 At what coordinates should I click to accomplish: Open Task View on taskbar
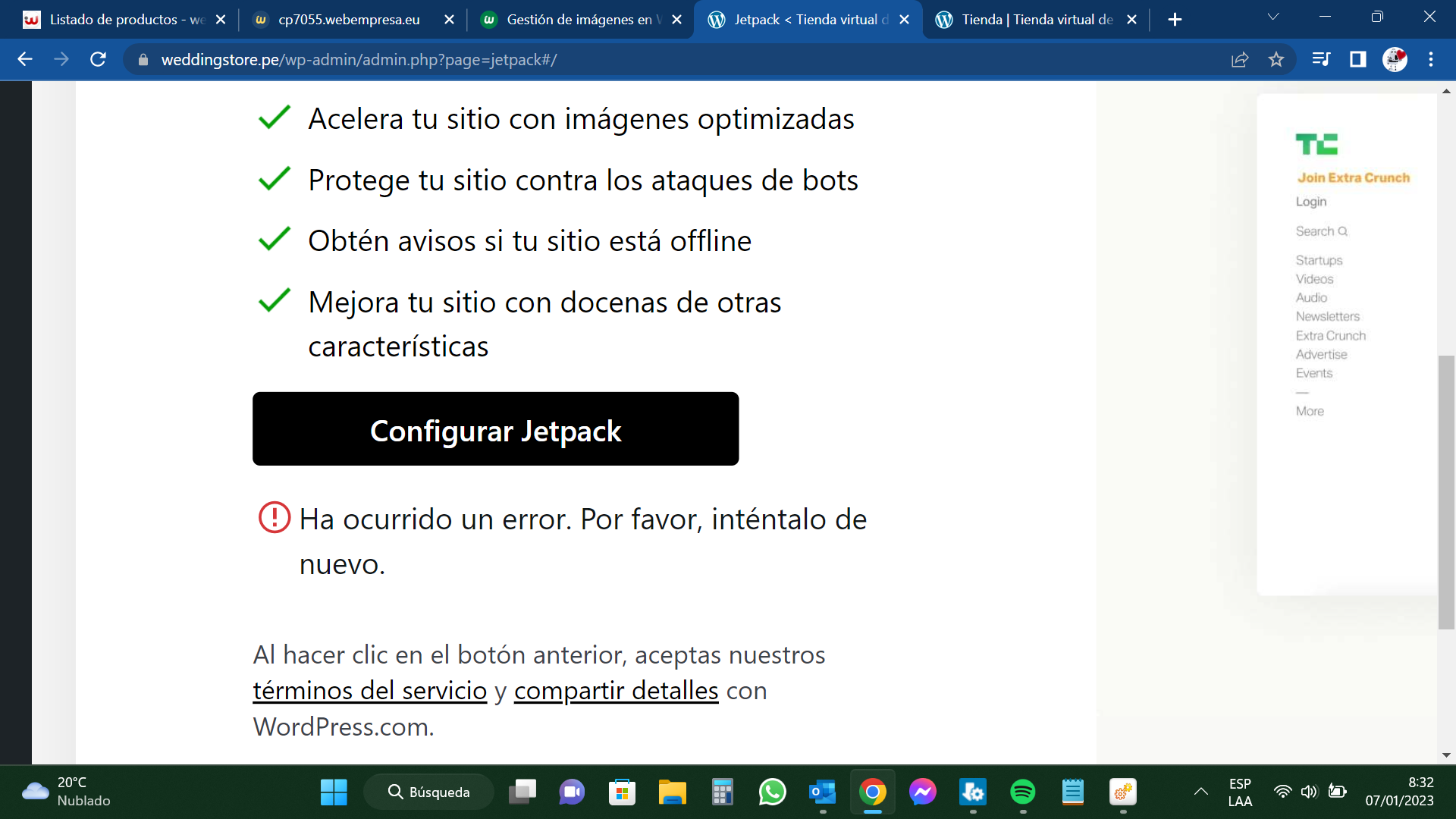pyautogui.click(x=522, y=792)
